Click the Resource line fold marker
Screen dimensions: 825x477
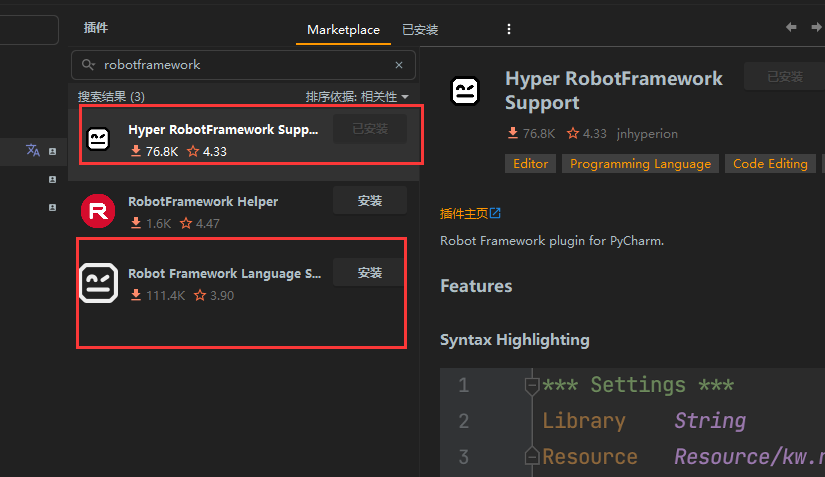click(x=532, y=455)
